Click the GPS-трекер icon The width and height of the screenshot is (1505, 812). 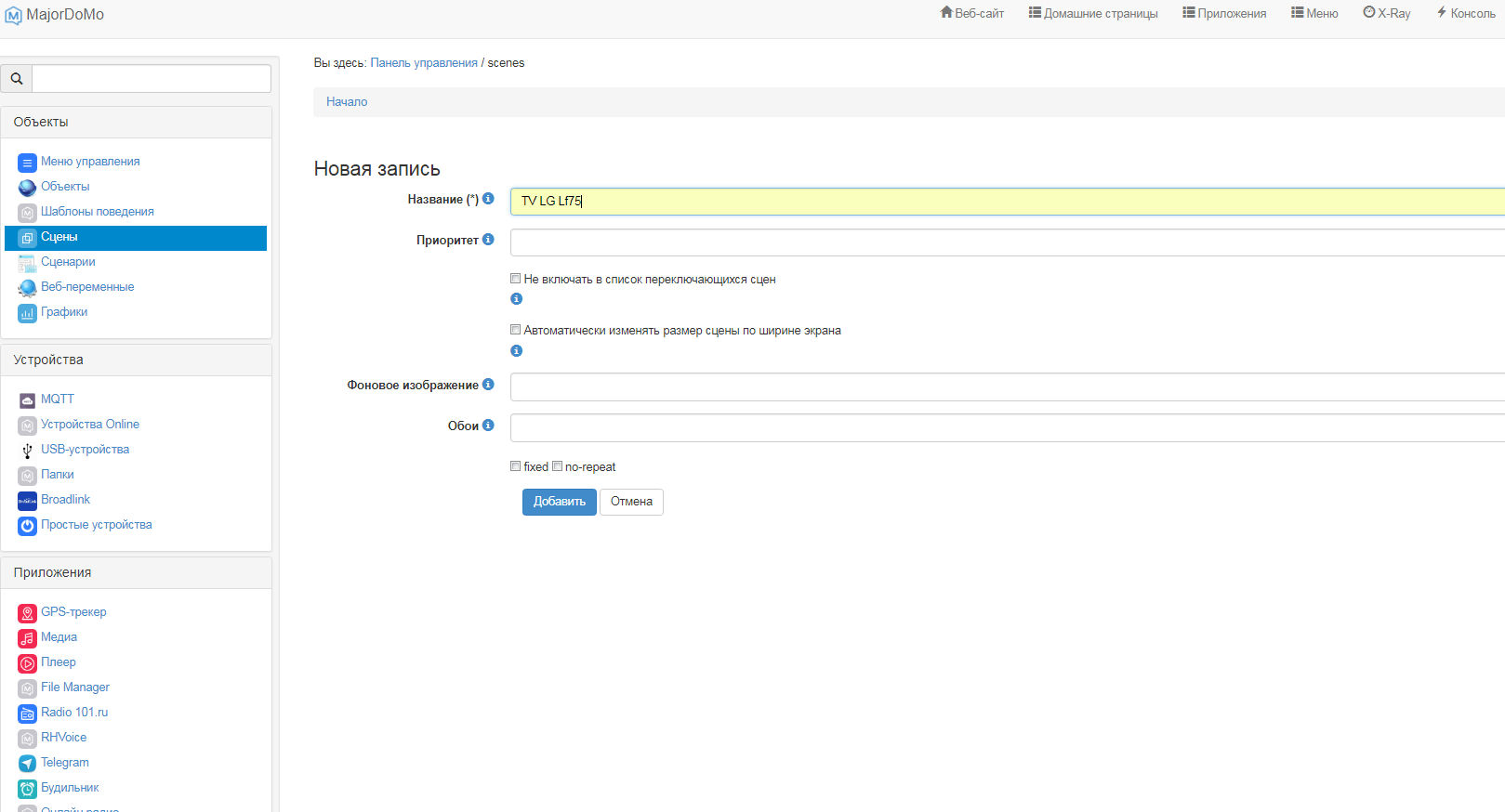click(x=27, y=613)
